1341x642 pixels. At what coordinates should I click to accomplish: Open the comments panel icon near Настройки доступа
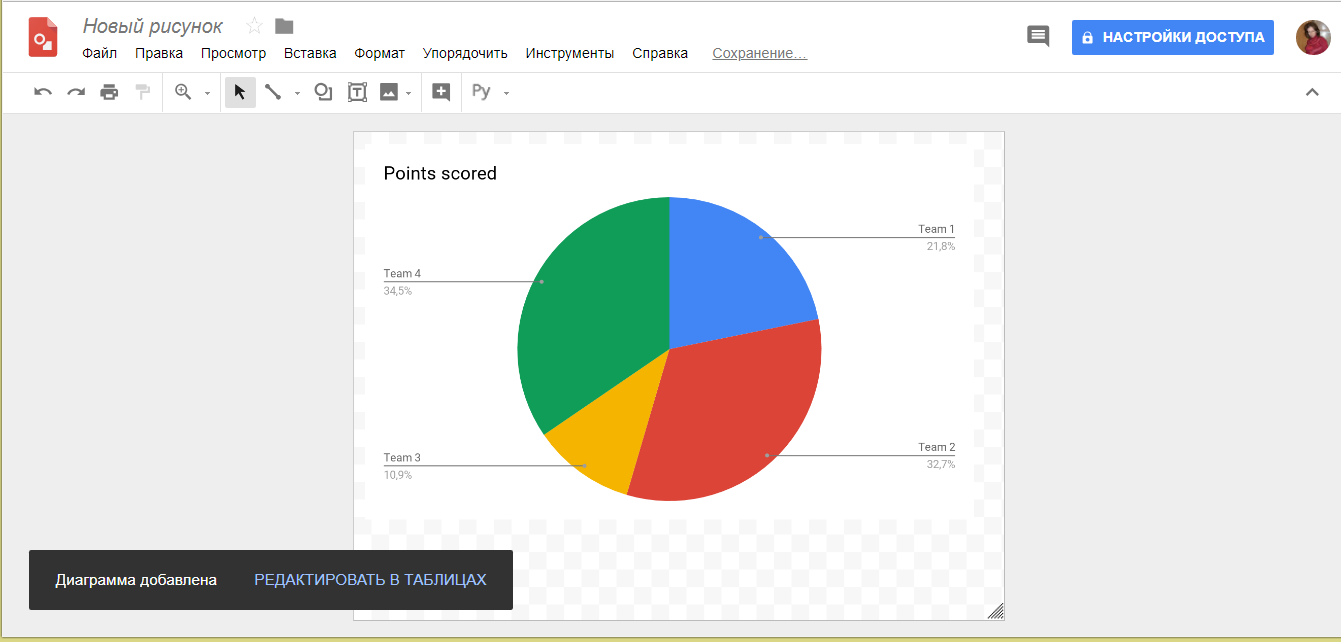click(x=1037, y=35)
